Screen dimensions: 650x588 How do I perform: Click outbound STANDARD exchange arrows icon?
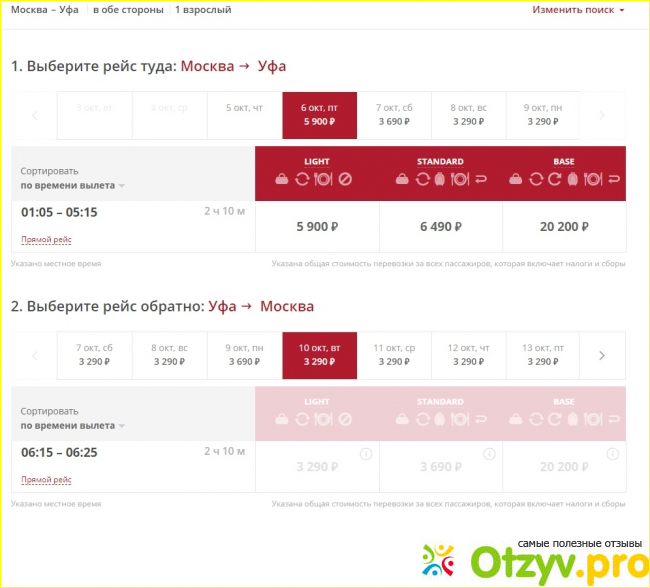[x=422, y=179]
